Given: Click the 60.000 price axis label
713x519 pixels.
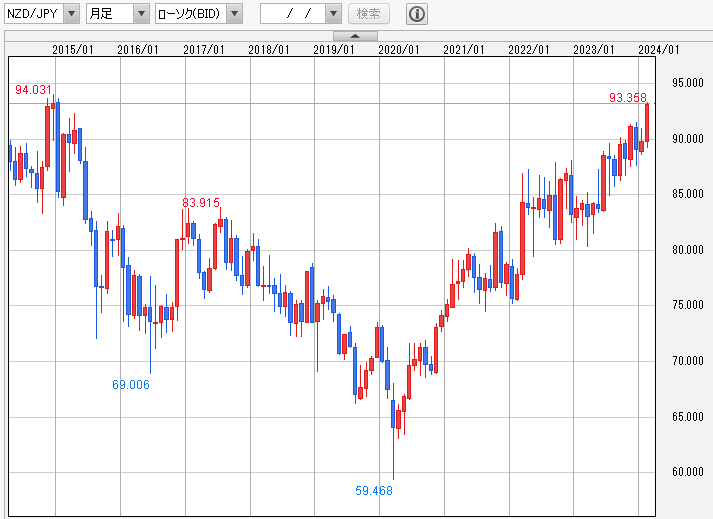Looking at the screenshot, I should click(x=688, y=472).
